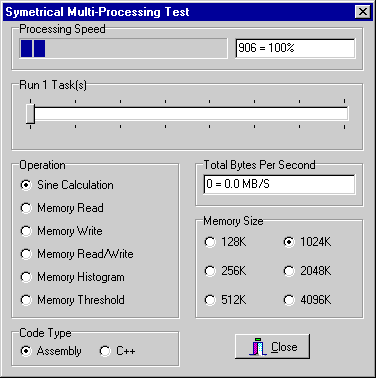This screenshot has width=376, height=378.
Task: Click the task count slider thumb
Action: [30, 114]
